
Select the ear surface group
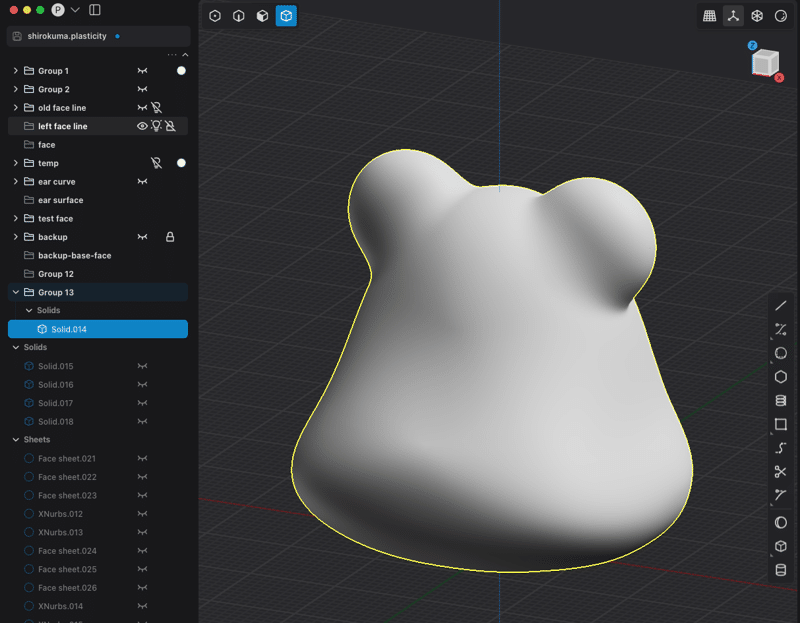[98, 200]
